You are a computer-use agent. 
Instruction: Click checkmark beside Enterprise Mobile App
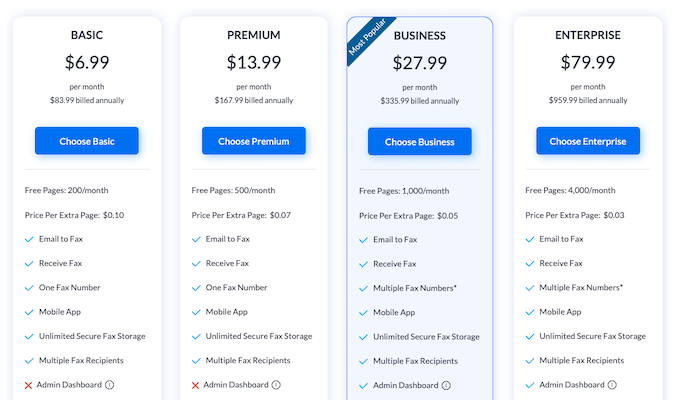(529, 312)
